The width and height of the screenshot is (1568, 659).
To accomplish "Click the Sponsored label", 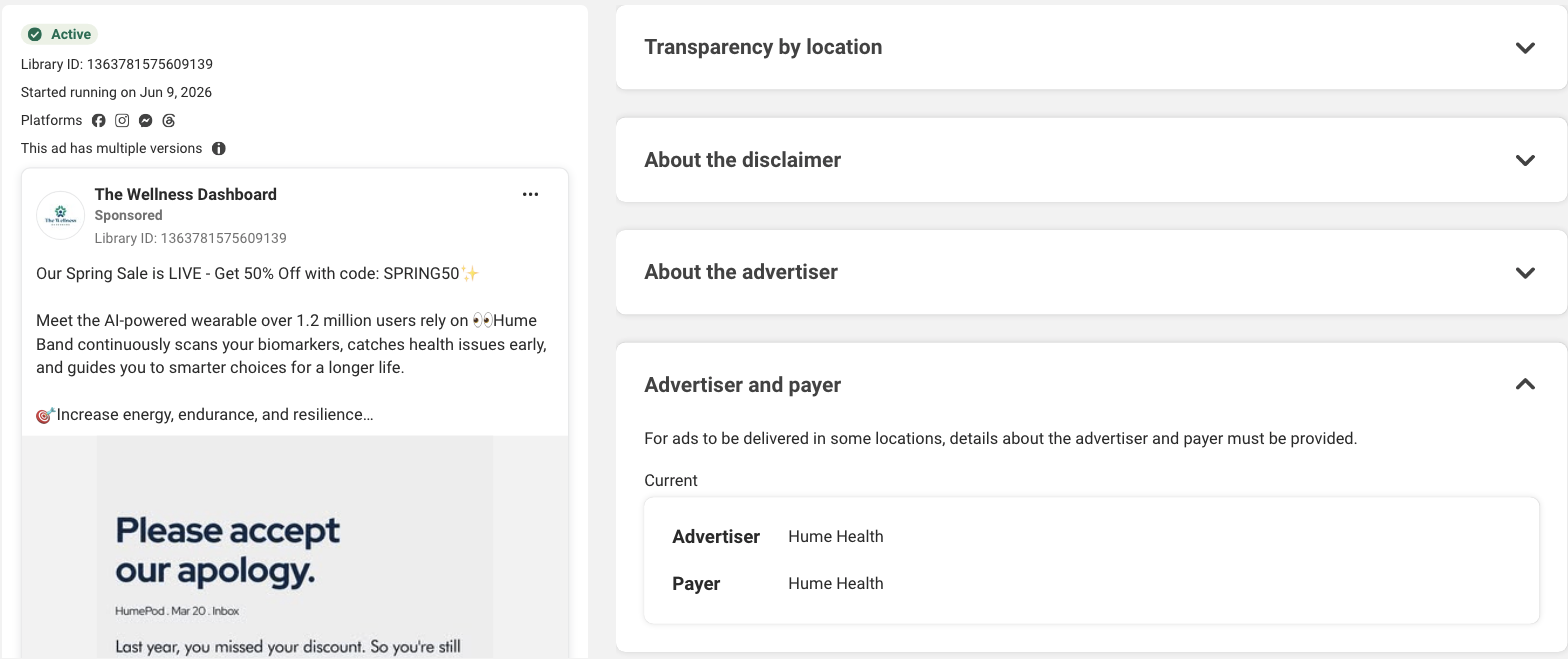I will coord(128,215).
